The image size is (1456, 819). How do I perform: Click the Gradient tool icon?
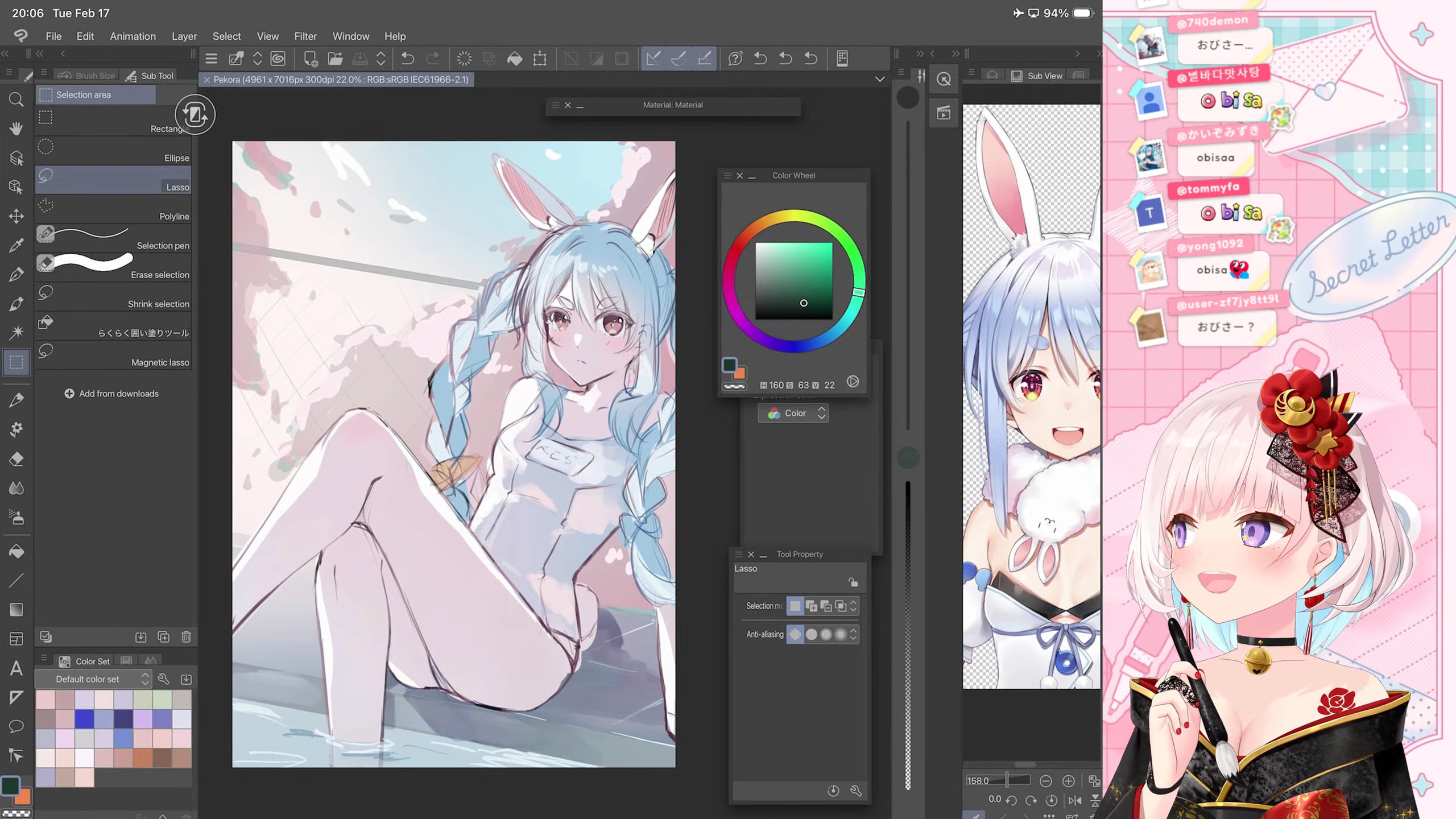tap(16, 610)
